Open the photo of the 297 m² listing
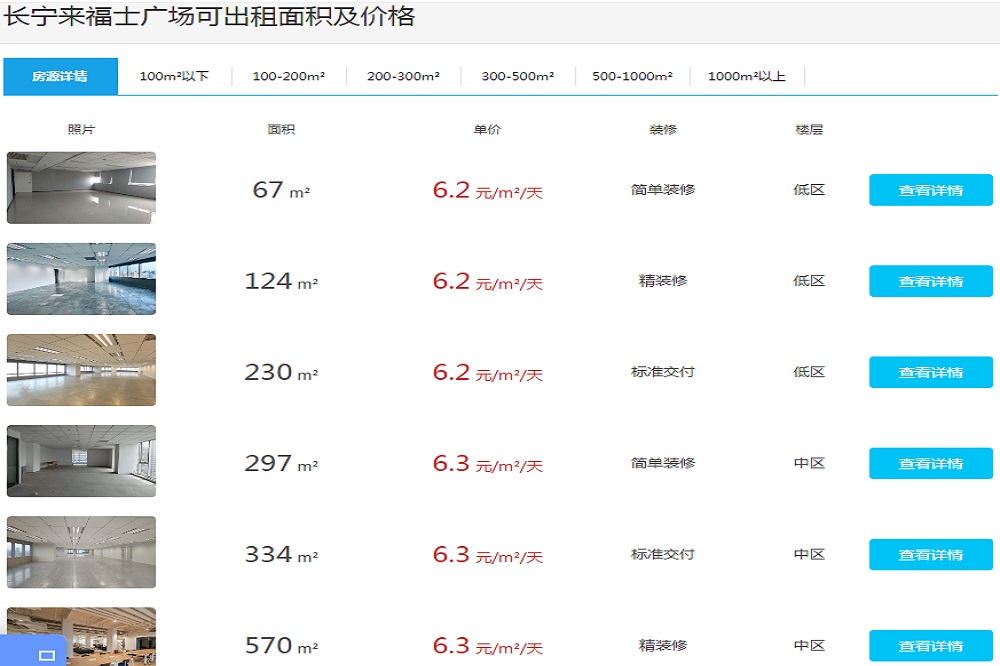 pos(81,461)
